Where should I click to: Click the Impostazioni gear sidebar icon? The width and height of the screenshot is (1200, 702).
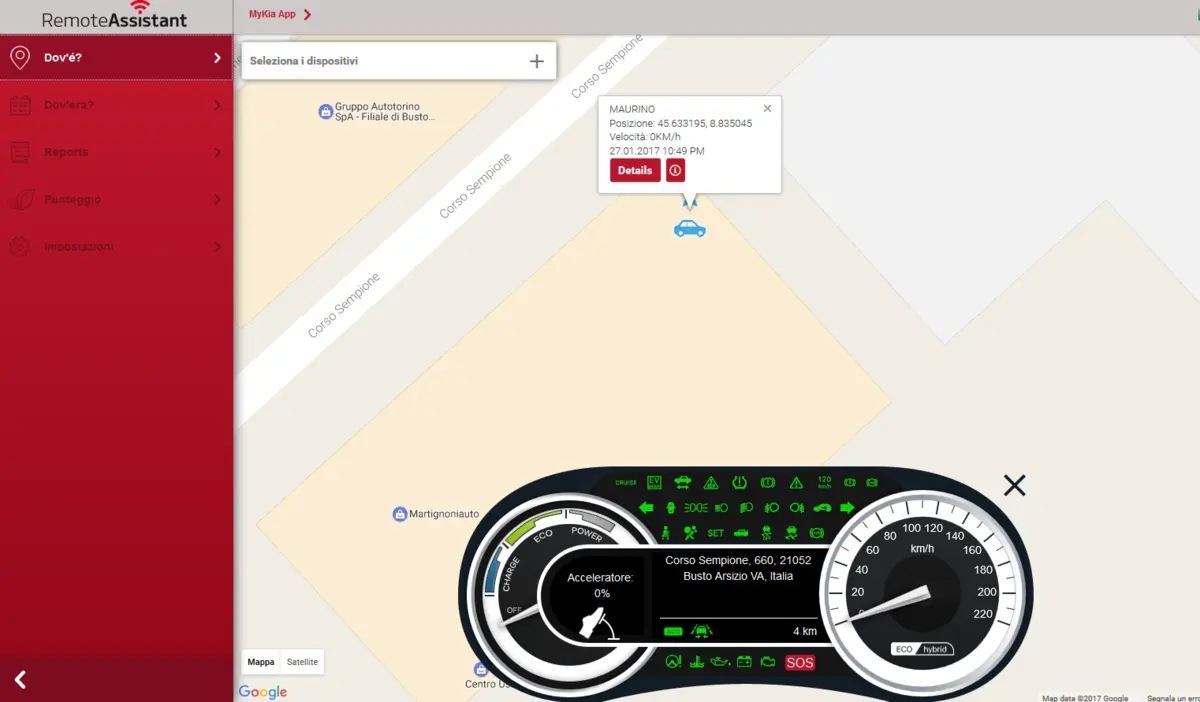point(20,246)
